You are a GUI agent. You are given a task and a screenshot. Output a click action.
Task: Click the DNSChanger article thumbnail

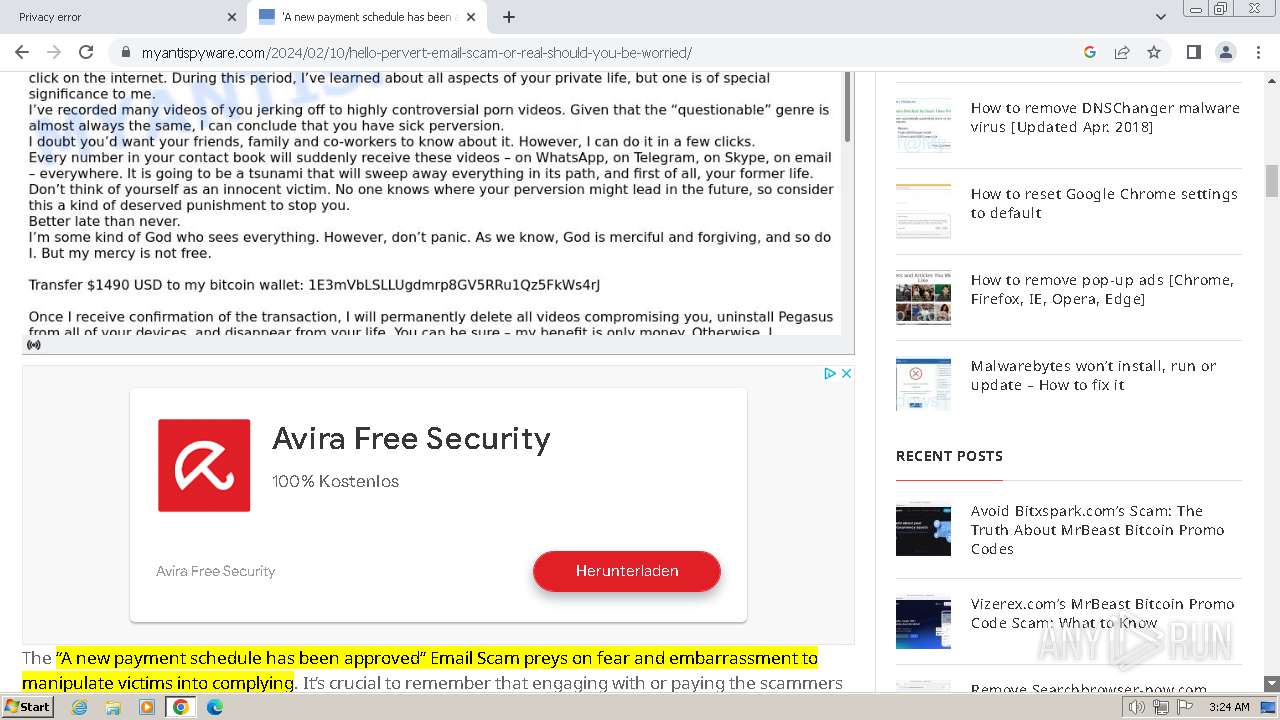[923, 126]
